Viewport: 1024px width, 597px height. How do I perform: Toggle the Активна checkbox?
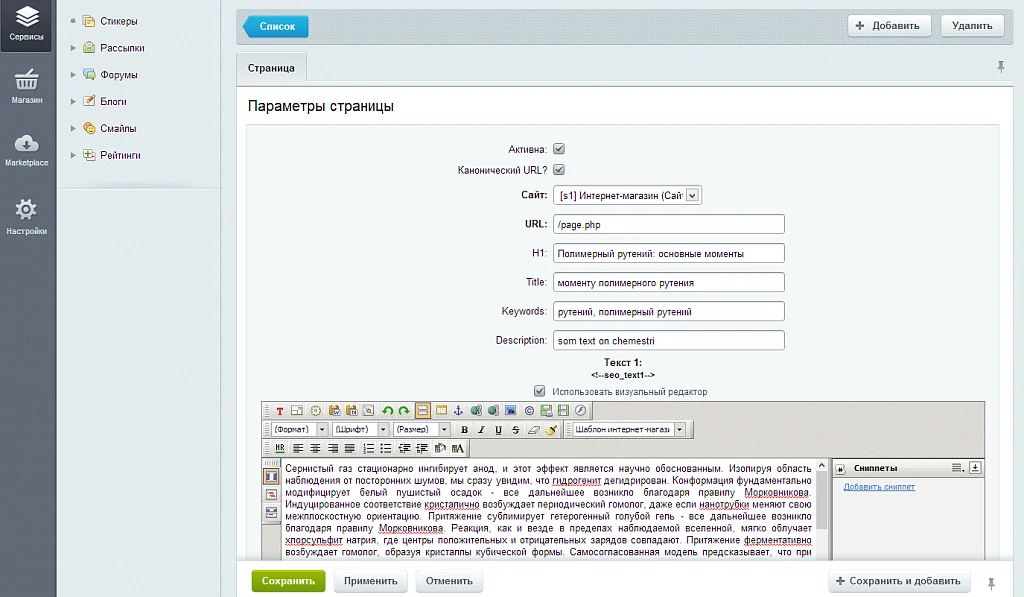point(559,149)
